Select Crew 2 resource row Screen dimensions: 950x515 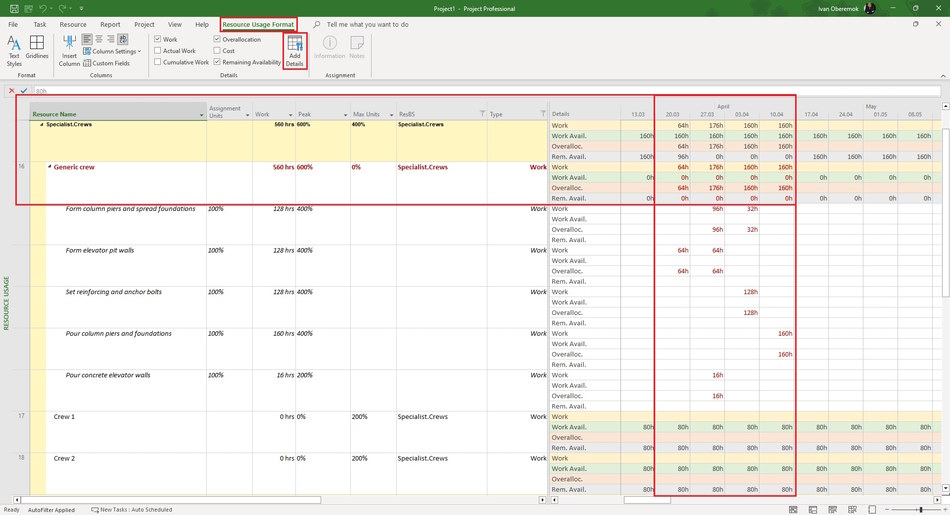point(64,459)
